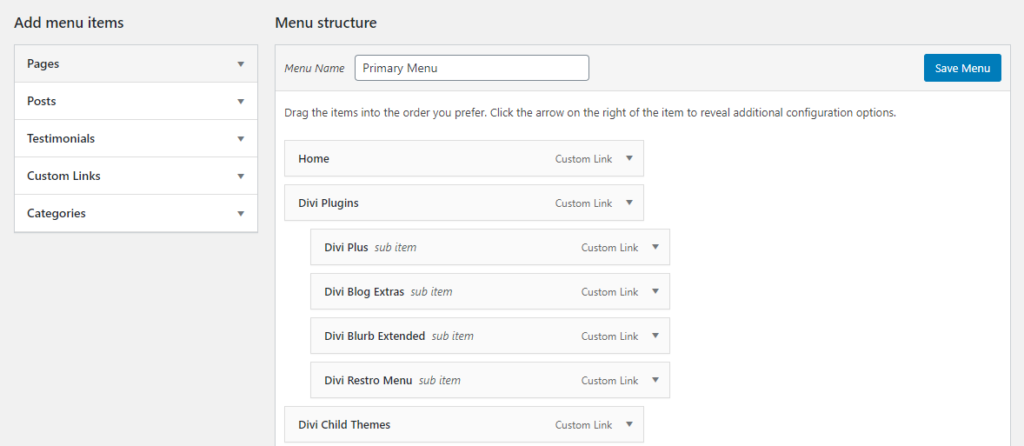Select the Divi Child Themes item title
This screenshot has height=446, width=1024.
click(x=344, y=424)
